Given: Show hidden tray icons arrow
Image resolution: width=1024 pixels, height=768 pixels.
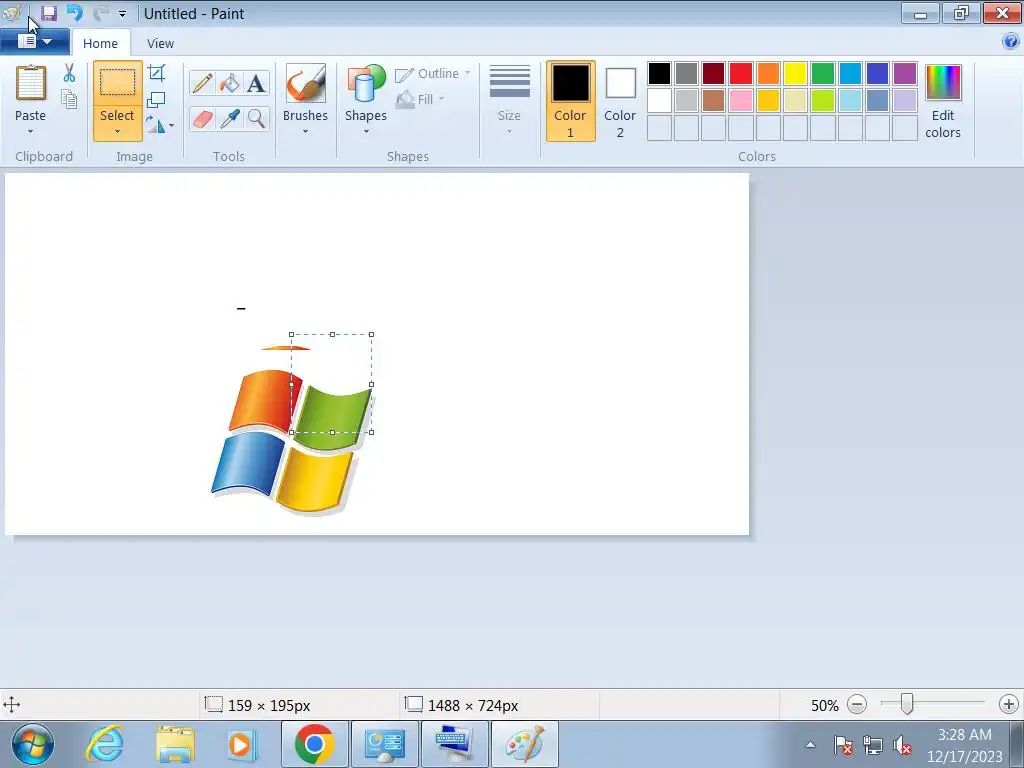Looking at the screenshot, I should [810, 744].
